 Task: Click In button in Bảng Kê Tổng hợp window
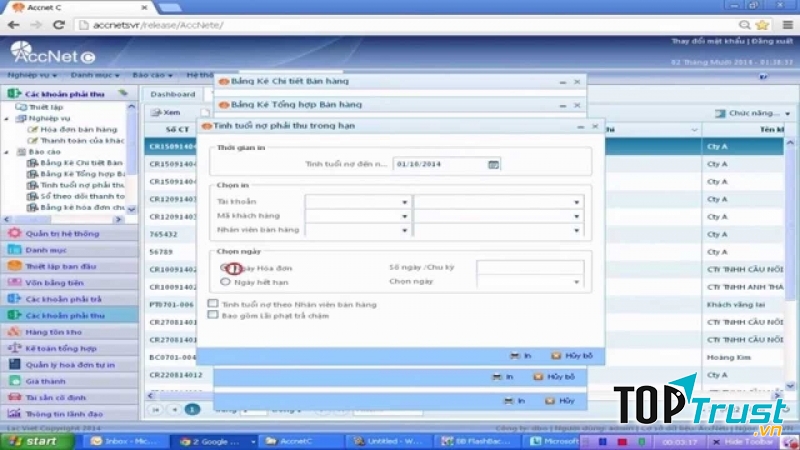(x=503, y=377)
